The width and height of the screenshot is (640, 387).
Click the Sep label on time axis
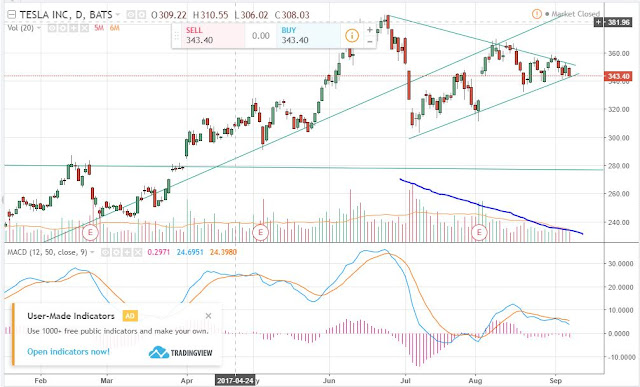[x=556, y=380]
